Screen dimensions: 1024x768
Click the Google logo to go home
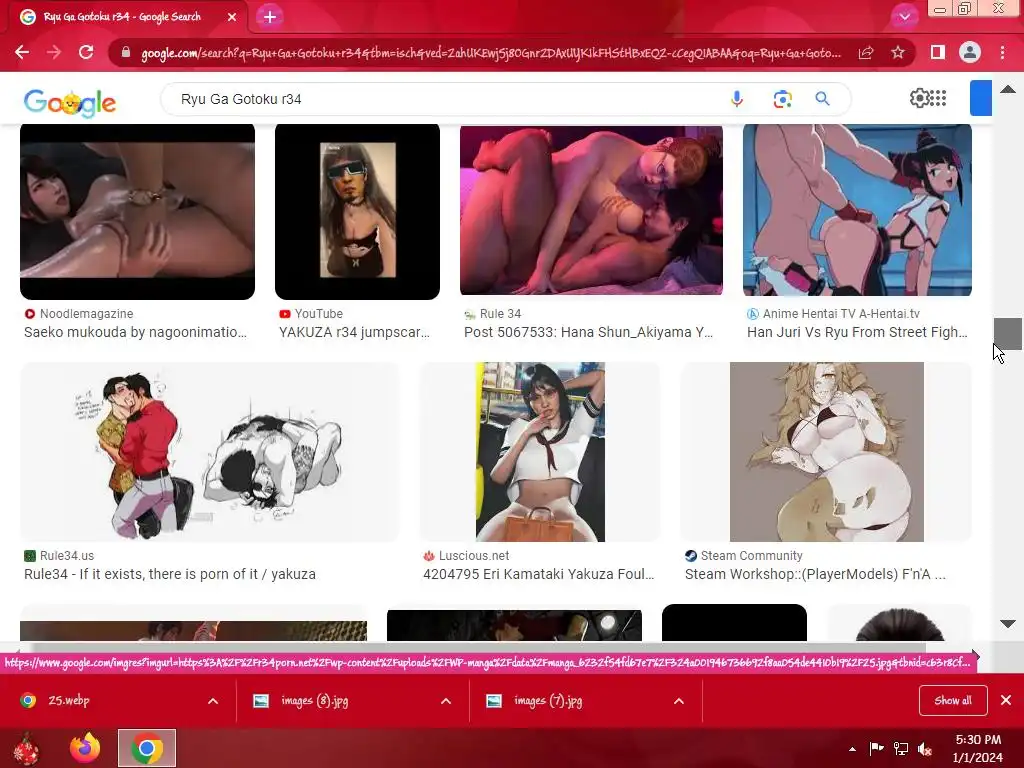tap(70, 103)
